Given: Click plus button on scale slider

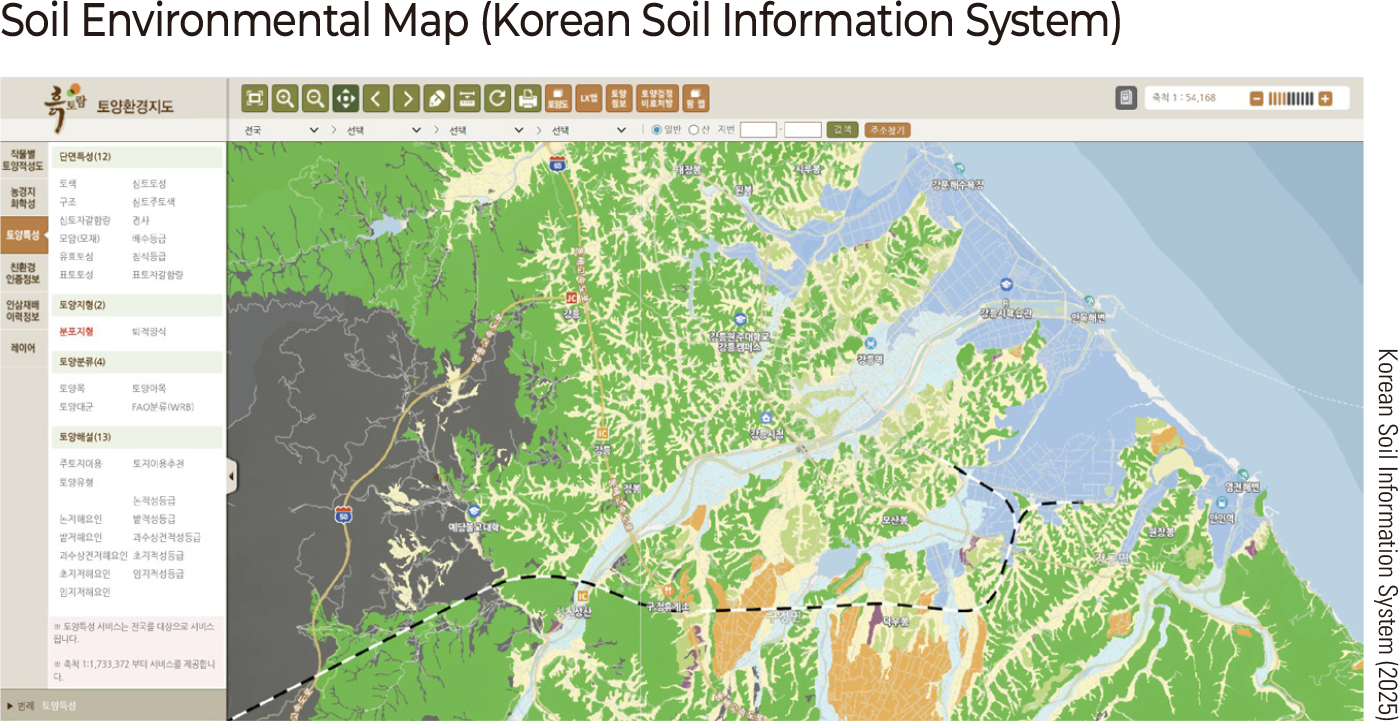Looking at the screenshot, I should pyautogui.click(x=1326, y=98).
